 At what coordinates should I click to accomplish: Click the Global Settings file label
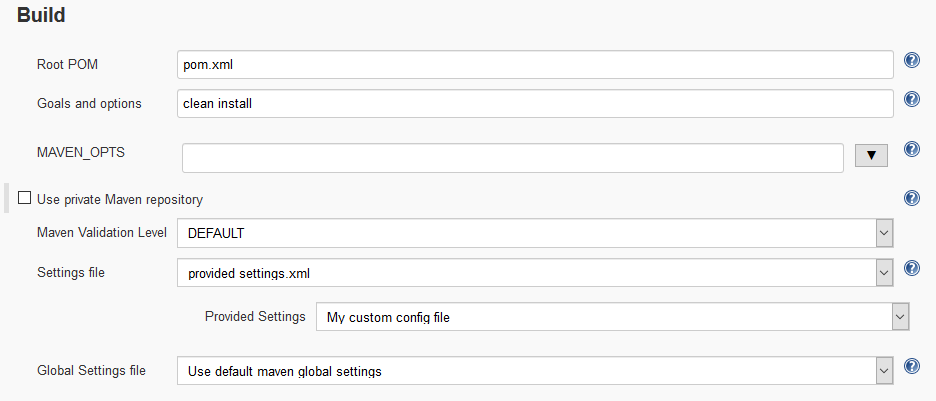pos(91,371)
